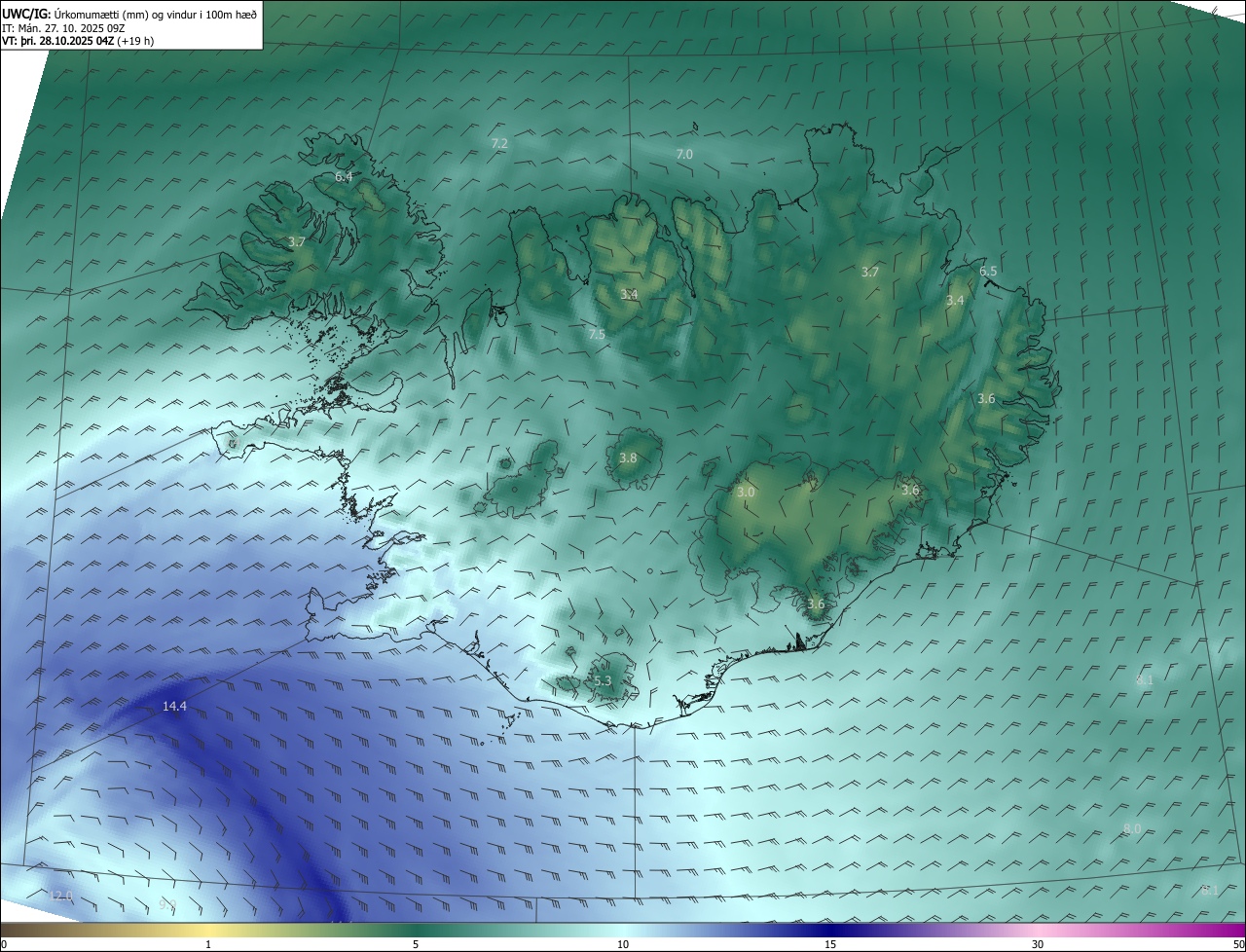This screenshot has height=952, width=1246.
Task: Click the 3.0 value on the large glacier
Action: 746,493
